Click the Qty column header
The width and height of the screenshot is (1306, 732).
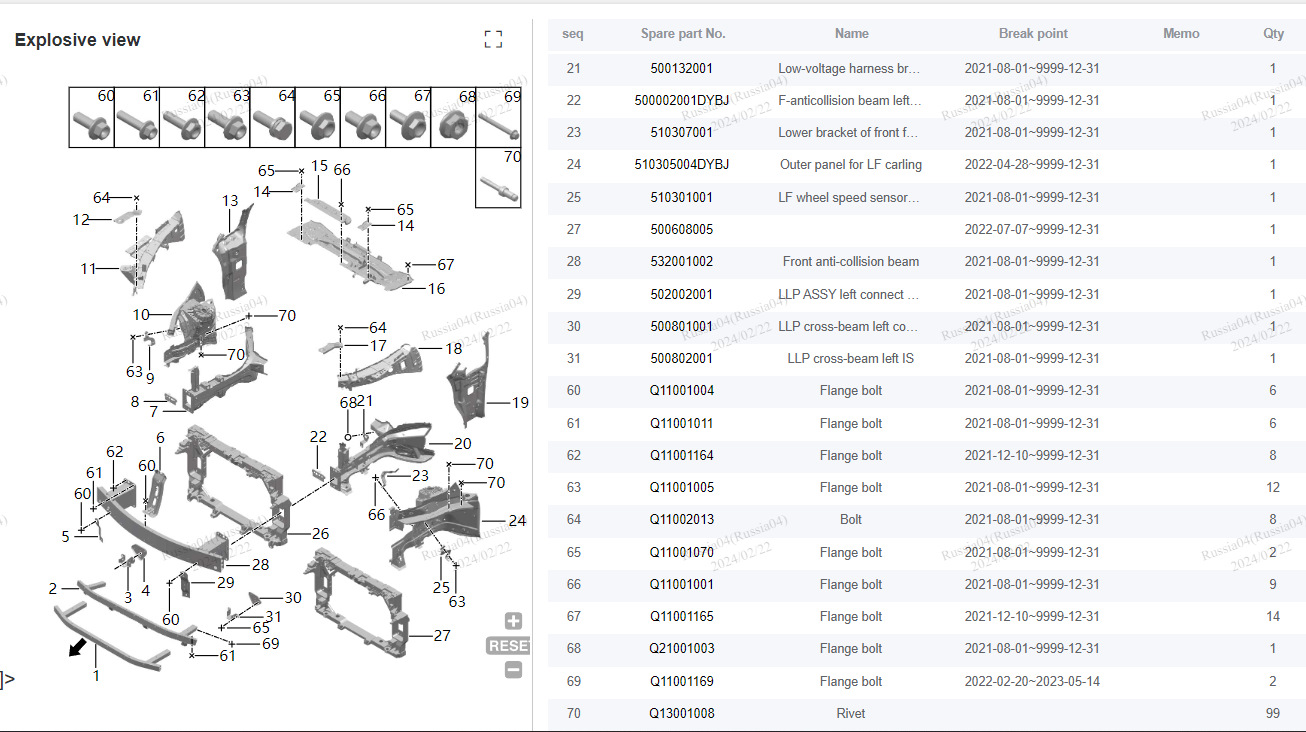pos(1273,33)
